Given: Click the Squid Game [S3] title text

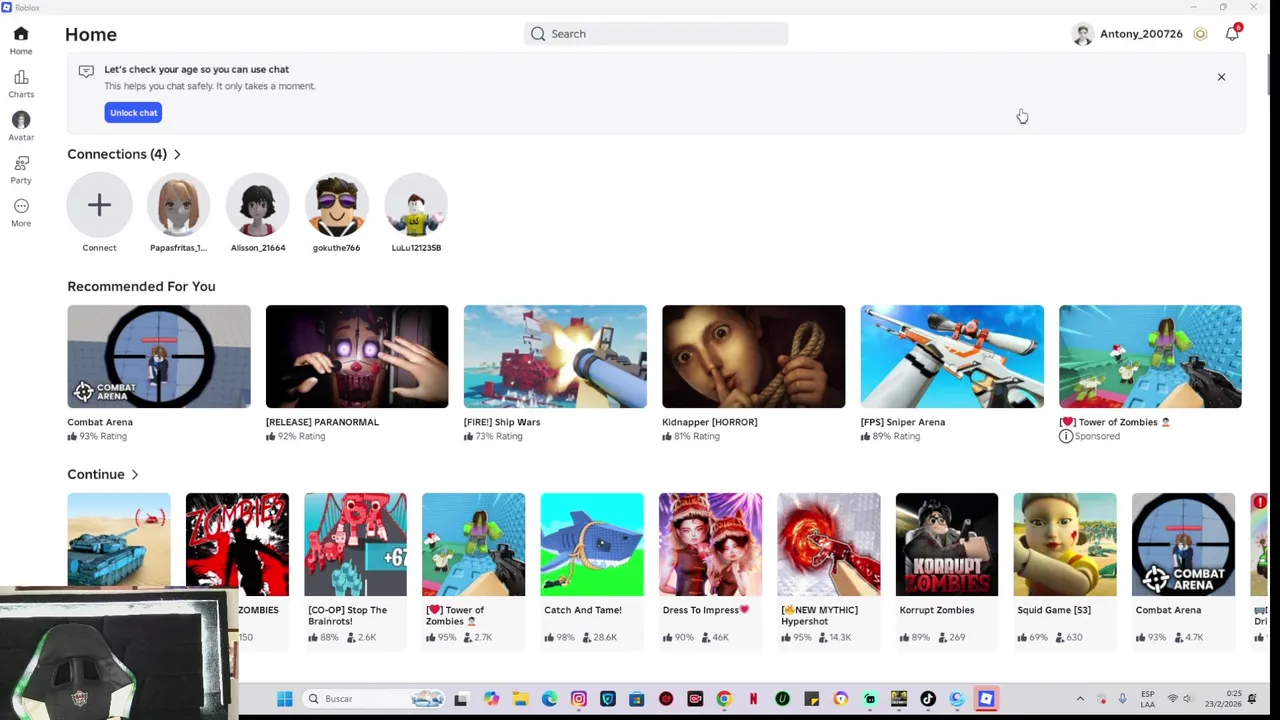Looking at the screenshot, I should click(1053, 610).
